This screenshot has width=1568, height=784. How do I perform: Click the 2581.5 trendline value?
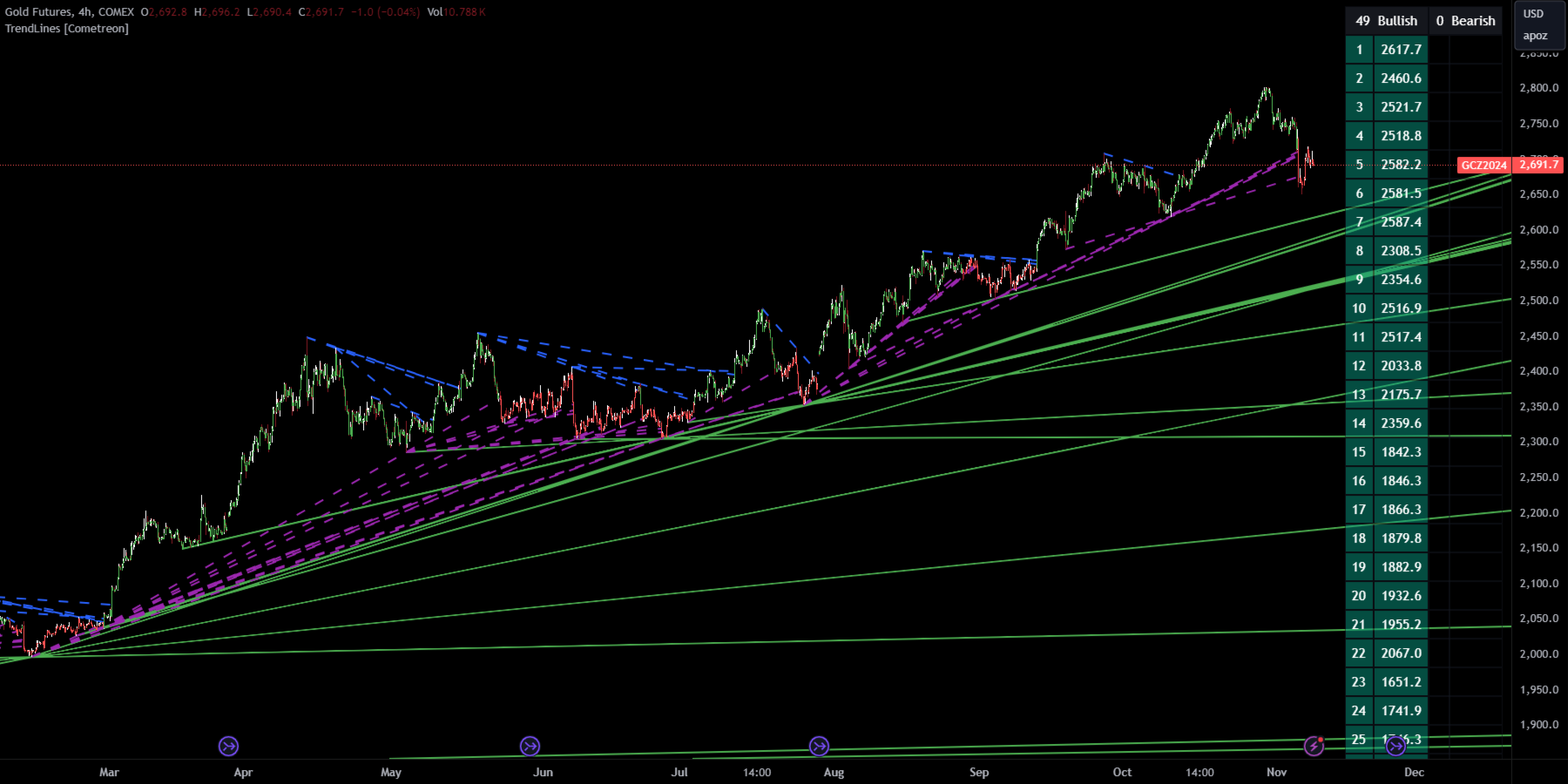[1401, 193]
